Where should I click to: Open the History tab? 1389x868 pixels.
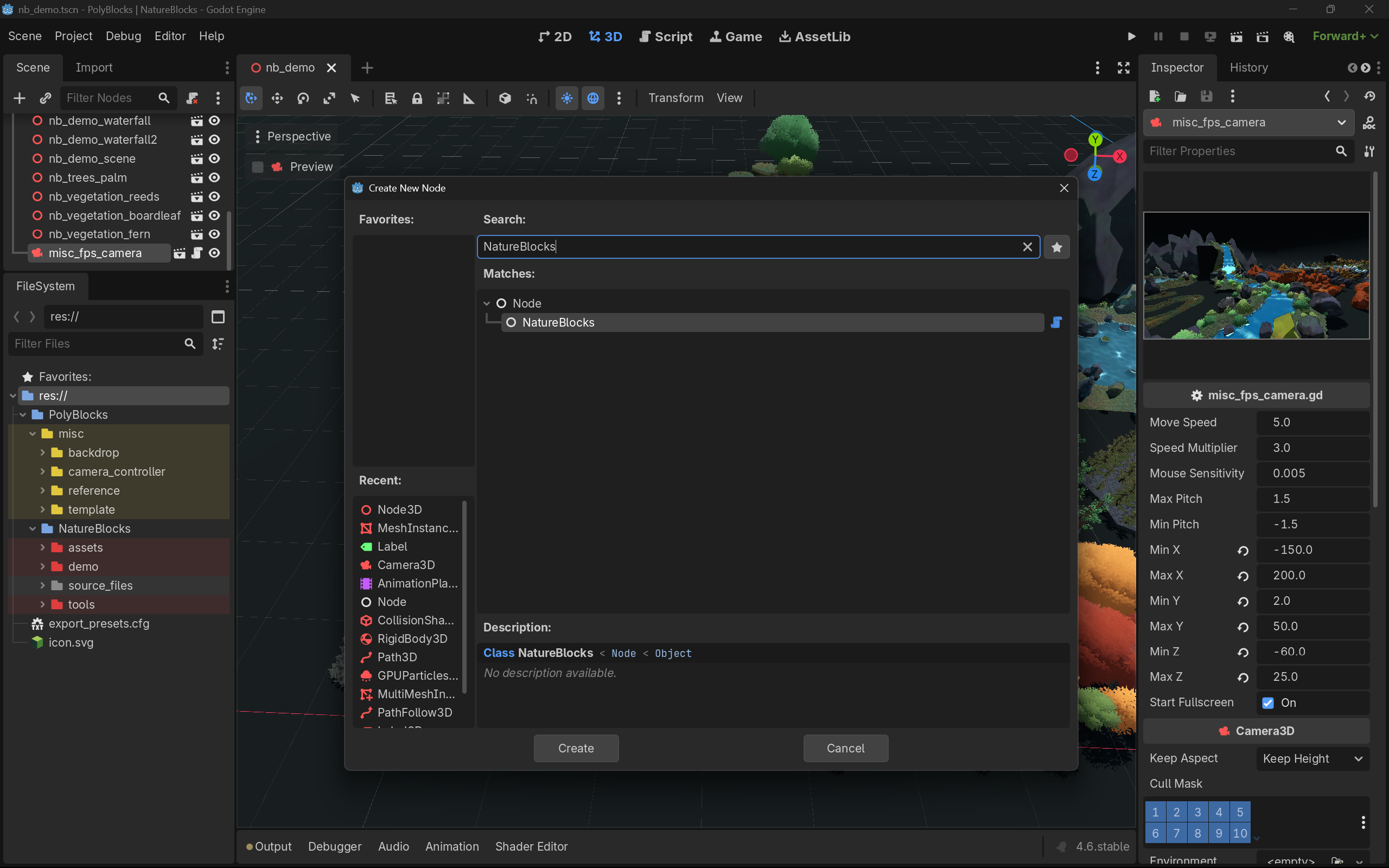pos(1248,68)
